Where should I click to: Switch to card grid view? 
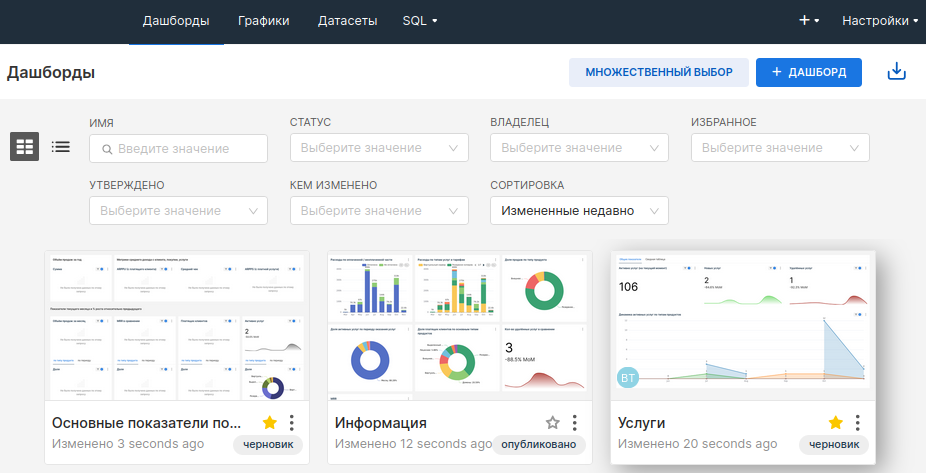tap(25, 147)
